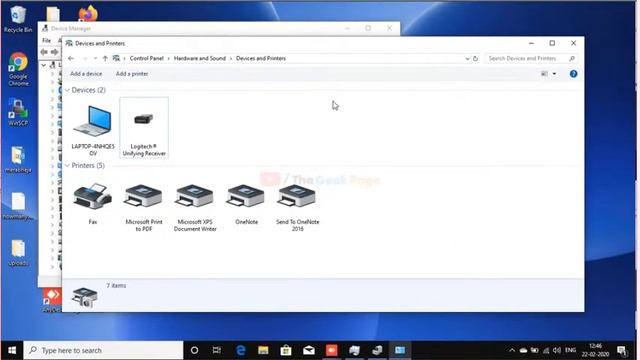Select Microsoft XPS Document Writer printer
640x360 pixels.
195,207
